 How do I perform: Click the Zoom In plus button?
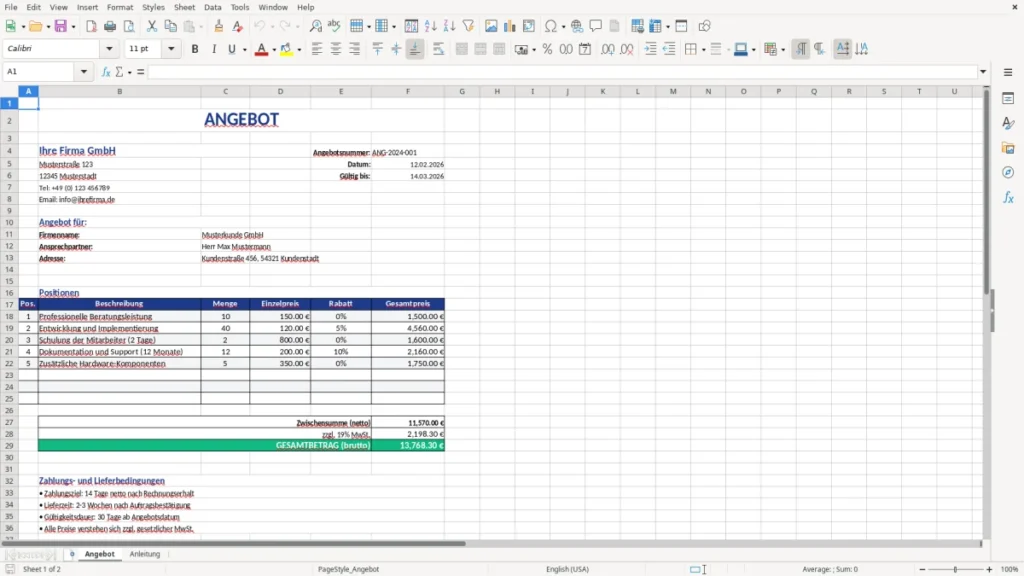click(989, 569)
